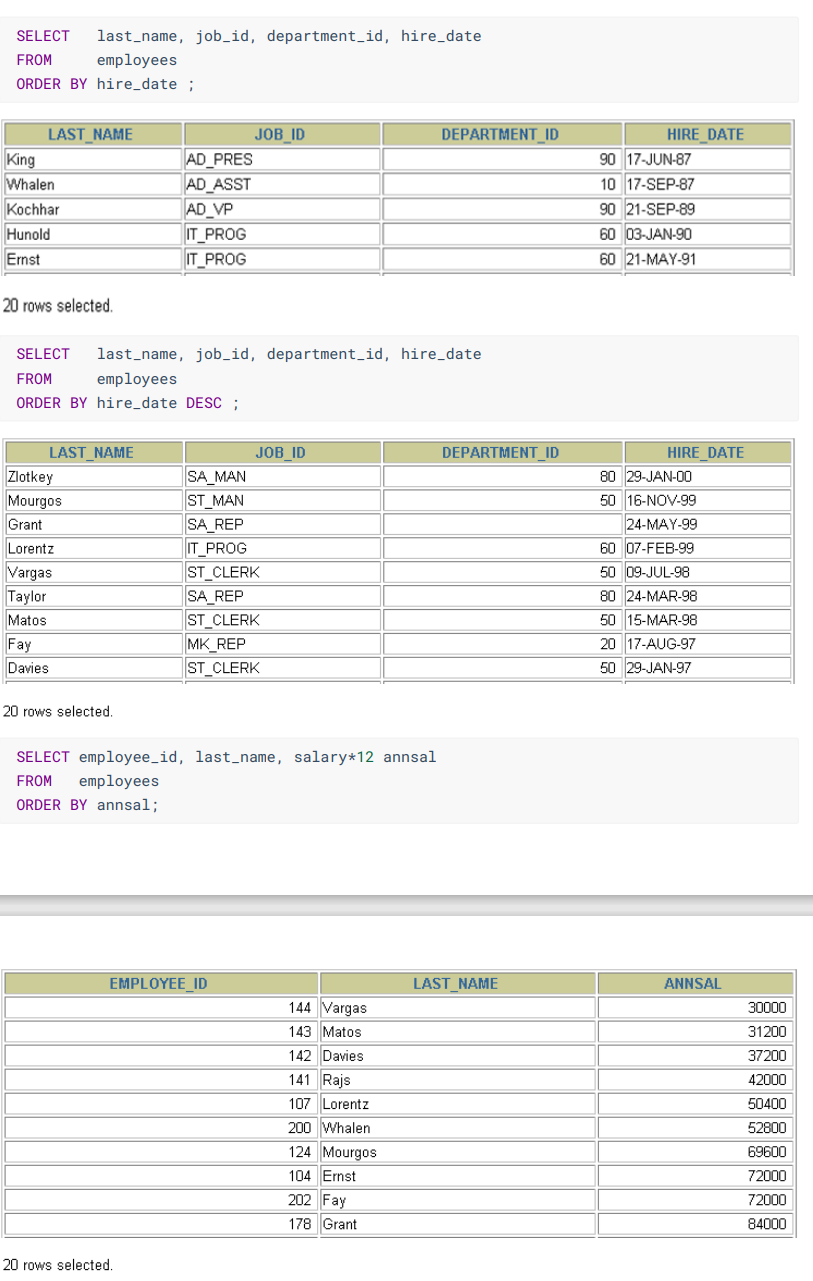Viewport: 813px width, 1281px height.
Task: Click employee ID 200
Action: [x=161, y=1128]
